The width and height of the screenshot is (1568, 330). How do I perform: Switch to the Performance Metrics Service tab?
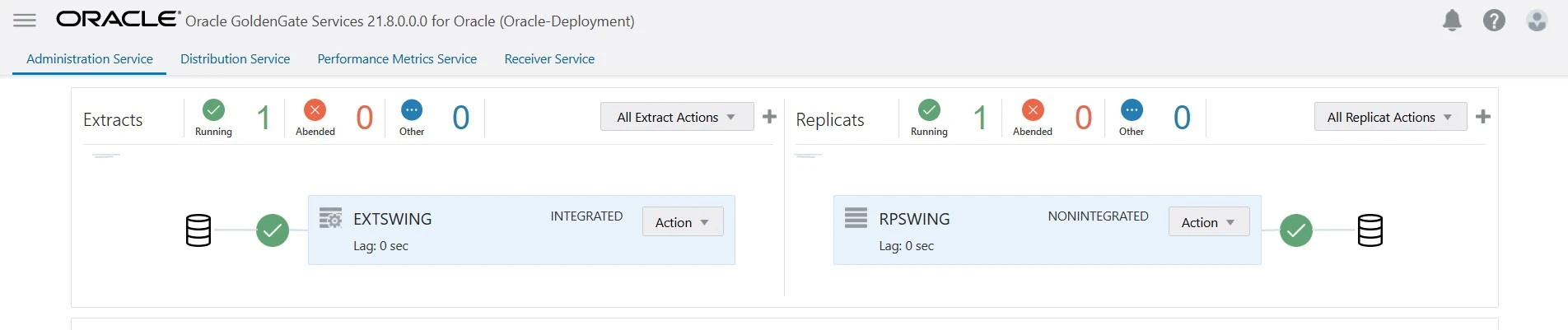point(397,59)
